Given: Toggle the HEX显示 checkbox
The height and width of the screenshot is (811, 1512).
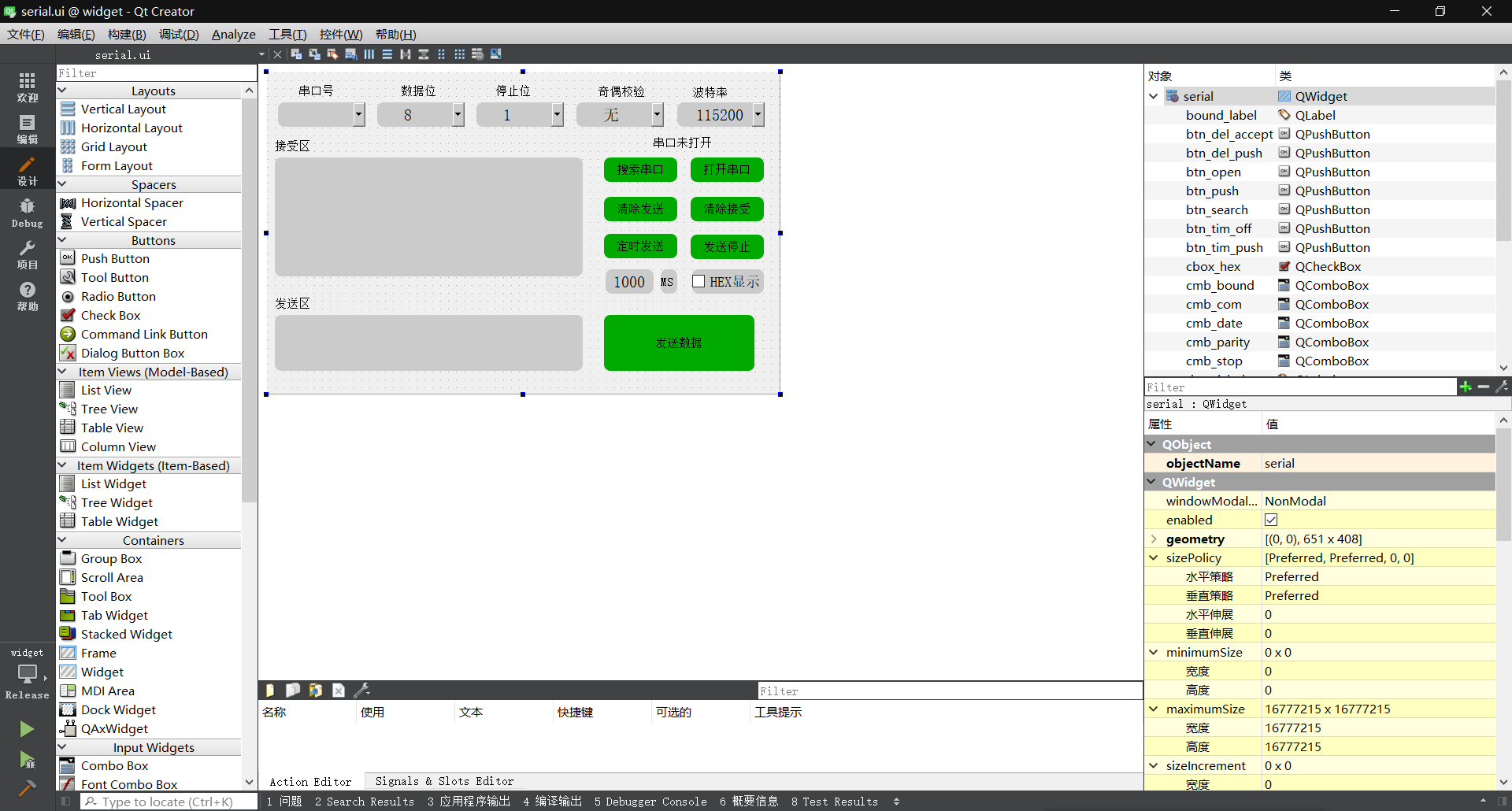Looking at the screenshot, I should click(699, 281).
